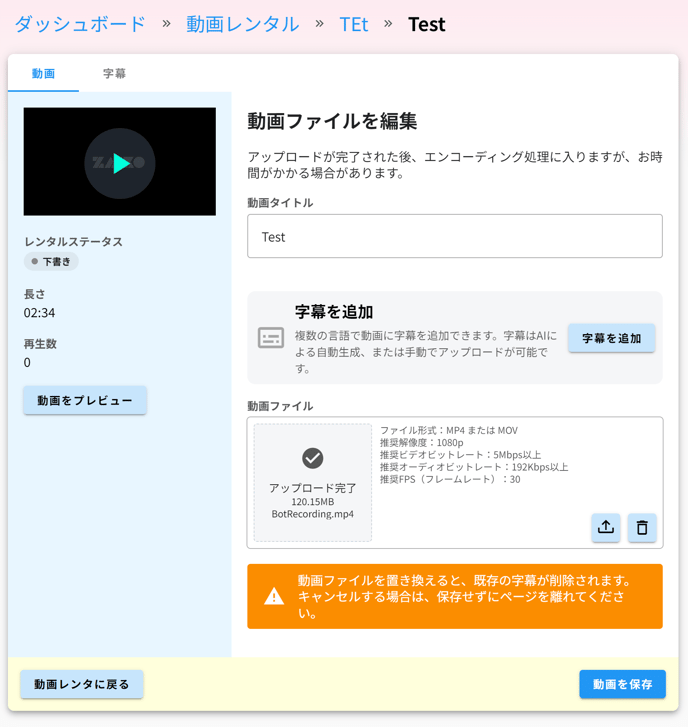Screen dimensions: 688x727
Task: Click the アップロード完了 drop zone
Action: 312,482
